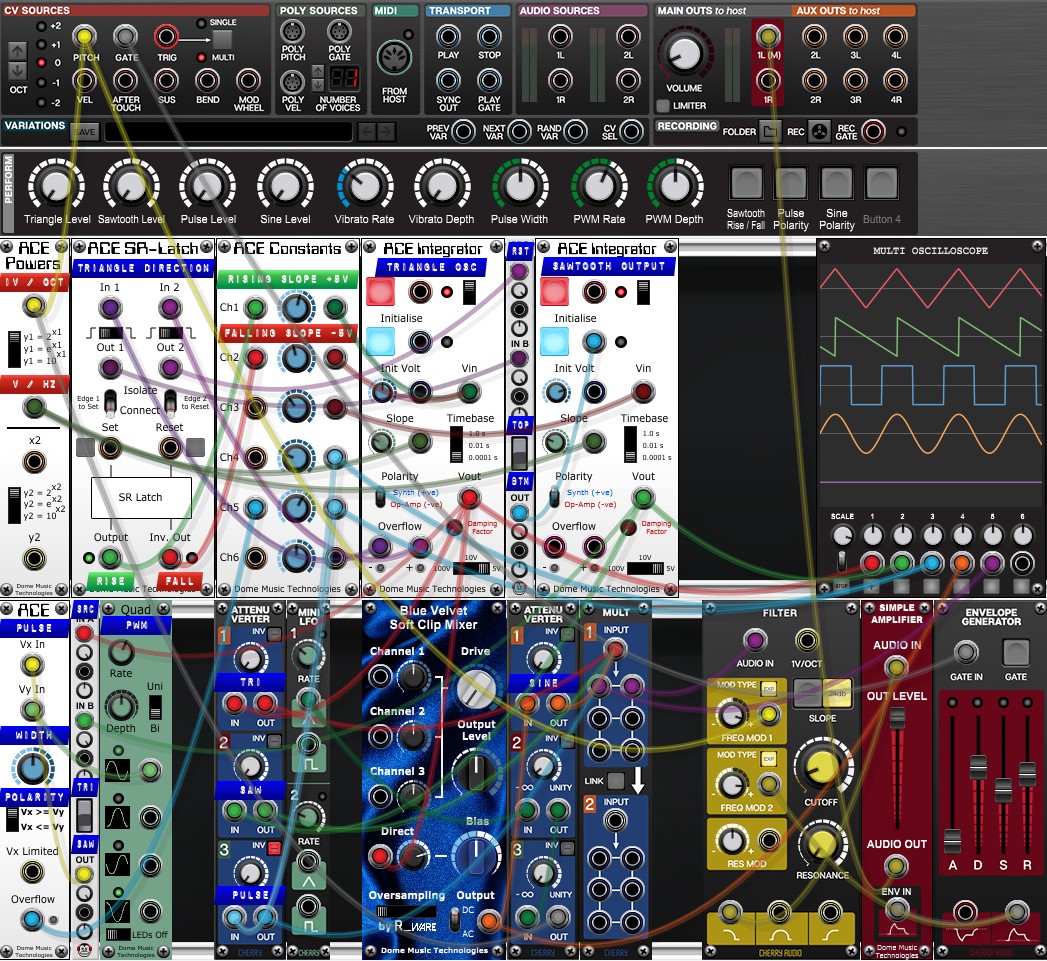Switch the filter SLOPE to 24db
Viewport: 1047px width, 961px height.
pyautogui.click(x=837, y=694)
